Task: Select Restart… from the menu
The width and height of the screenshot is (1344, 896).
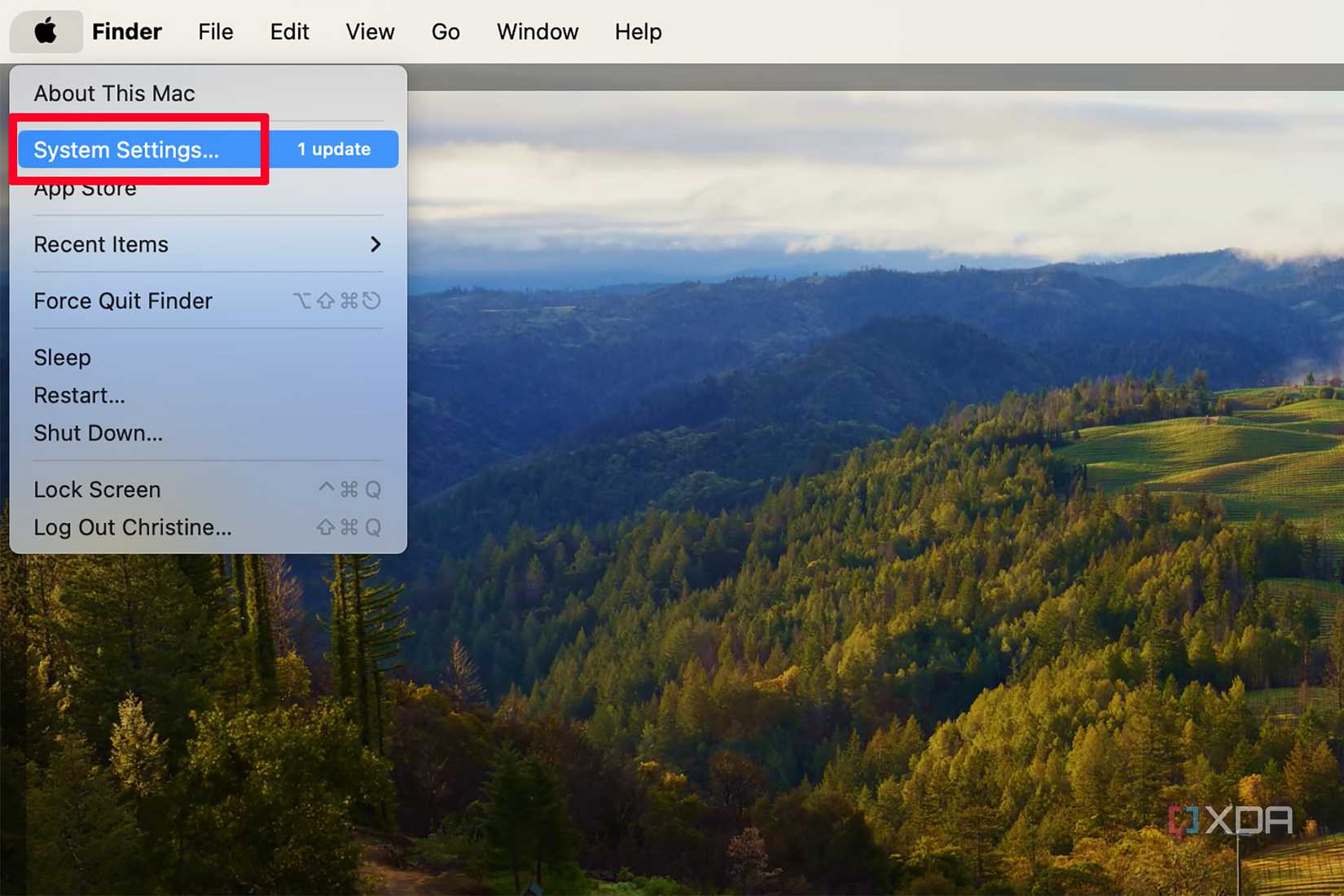Action: coord(208,396)
